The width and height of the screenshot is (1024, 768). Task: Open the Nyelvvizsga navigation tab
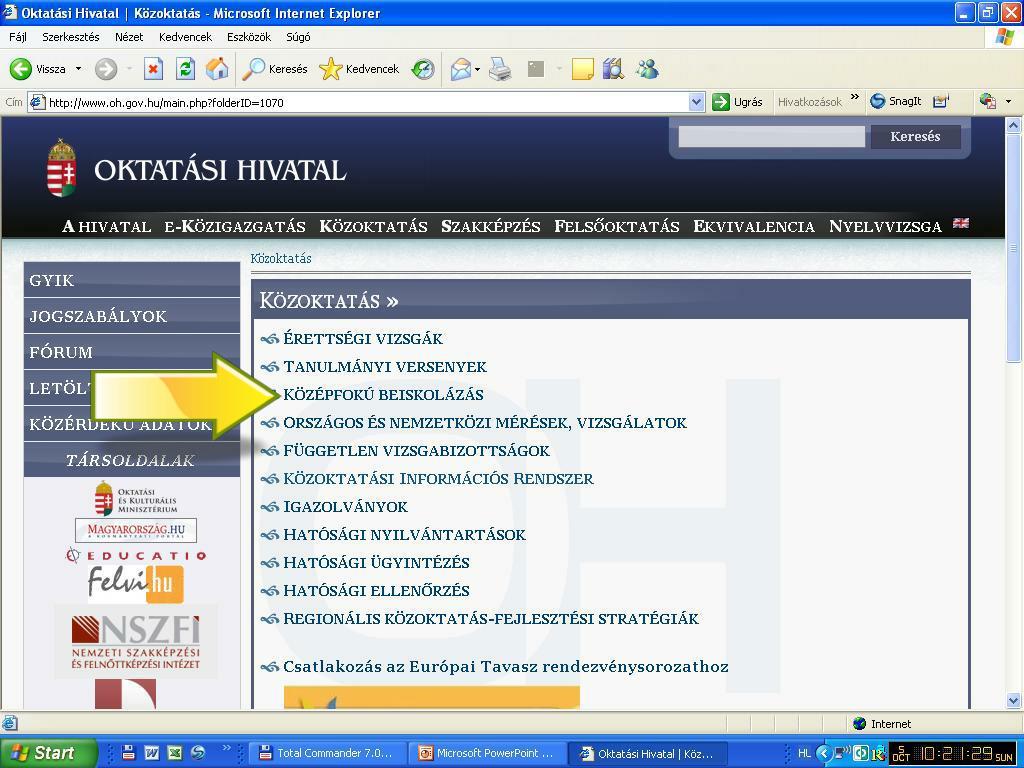(x=885, y=227)
